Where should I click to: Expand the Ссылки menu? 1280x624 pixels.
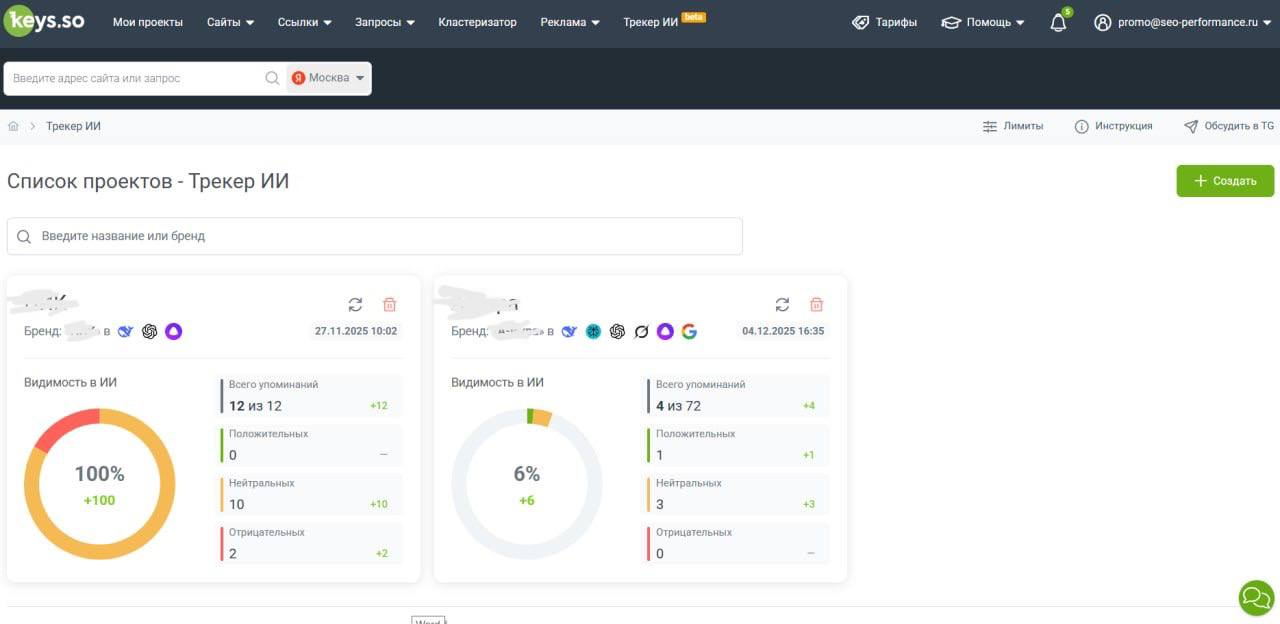coord(304,22)
